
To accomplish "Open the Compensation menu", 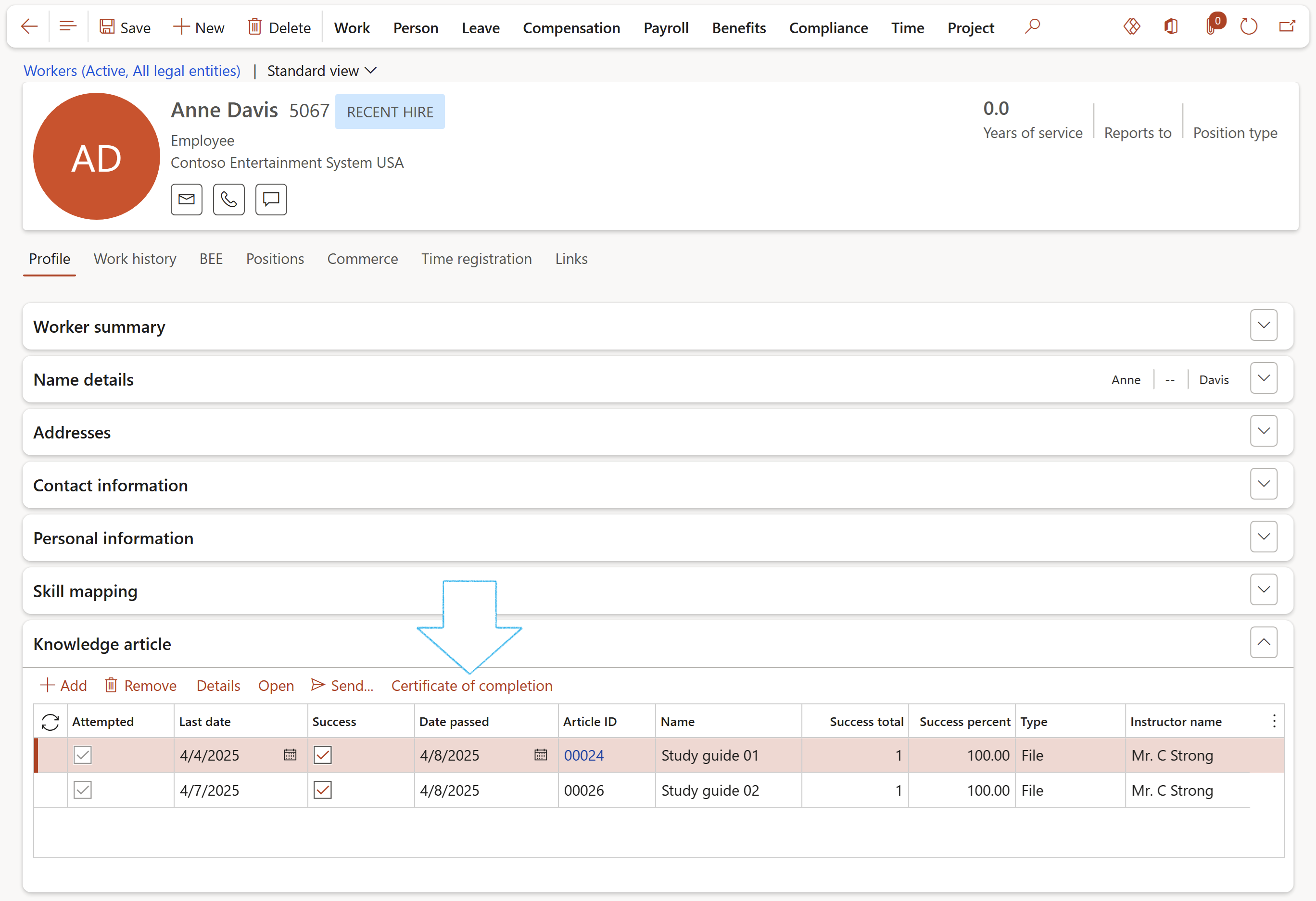I will click(x=571, y=28).
